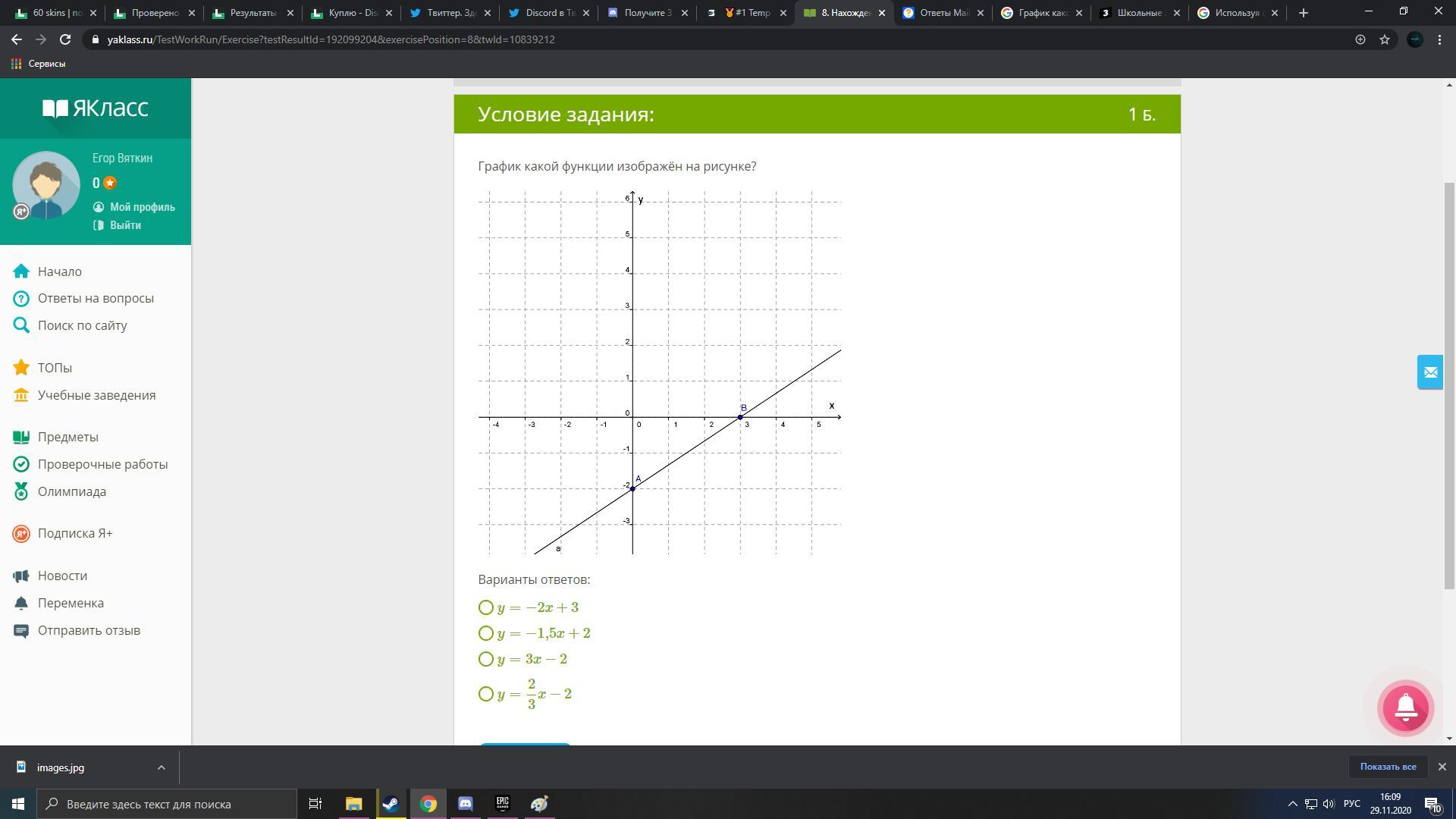Select answer y = −2x + 3

tap(486, 607)
